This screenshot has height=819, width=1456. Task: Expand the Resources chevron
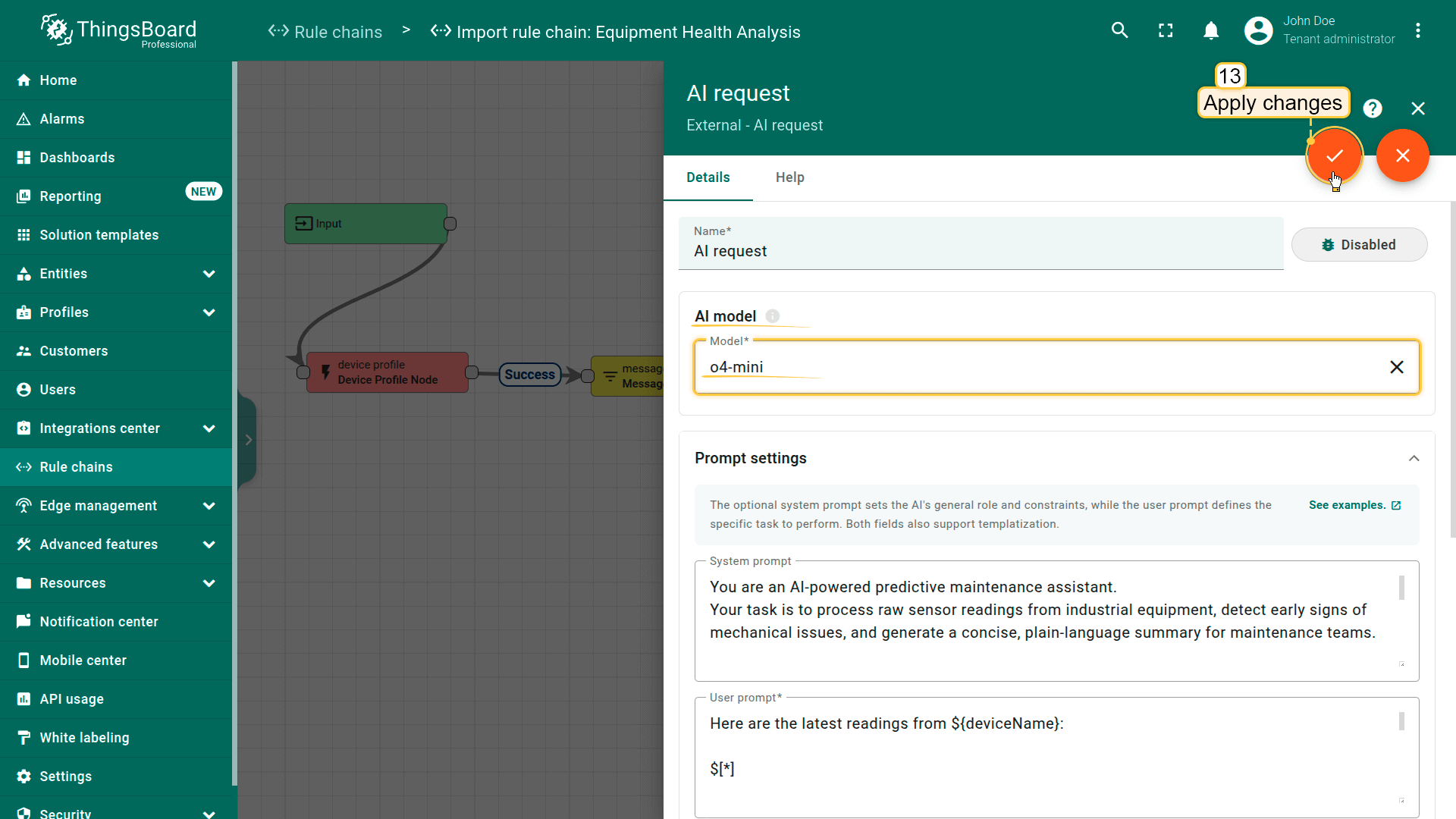209,583
